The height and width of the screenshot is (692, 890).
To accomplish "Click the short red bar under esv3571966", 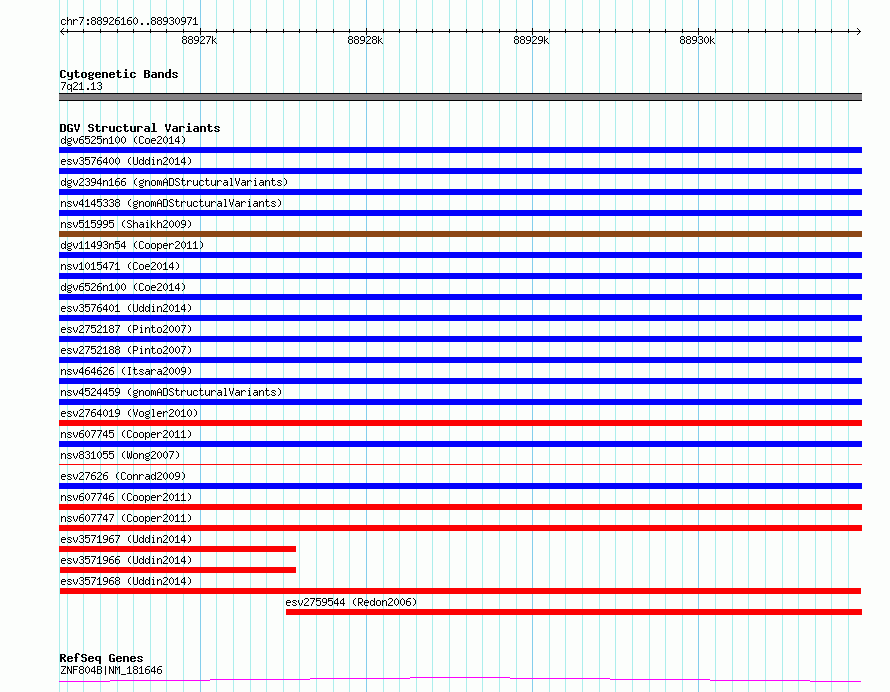I will click(x=178, y=570).
